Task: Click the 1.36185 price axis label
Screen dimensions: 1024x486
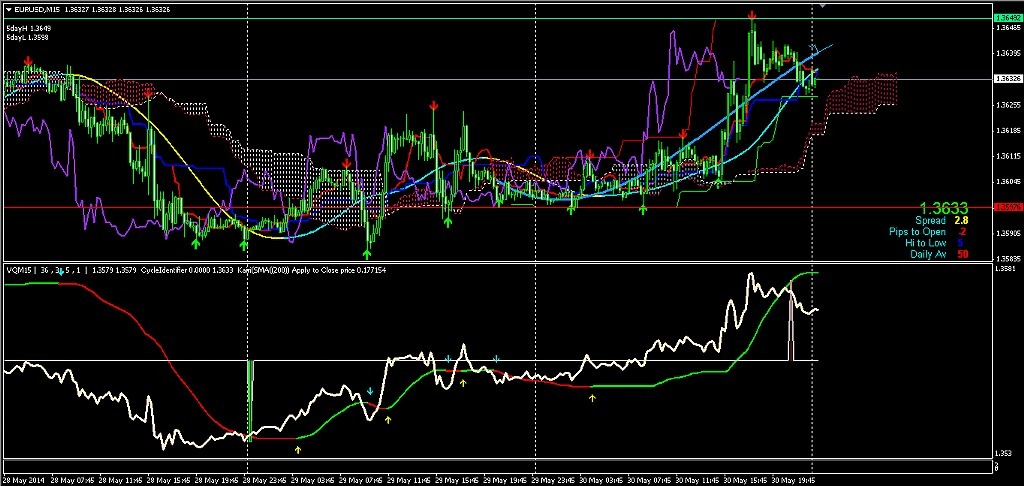Action: pos(1007,130)
